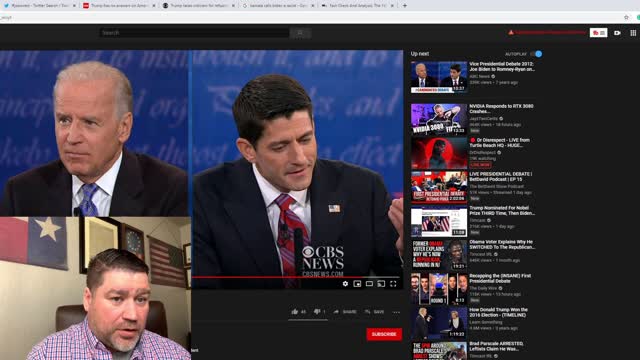640x360 pixels.
Task: Open 'LIVE PRESIDENTIAL DEBATE | BetDavid Podcast' title
Action: point(501,176)
